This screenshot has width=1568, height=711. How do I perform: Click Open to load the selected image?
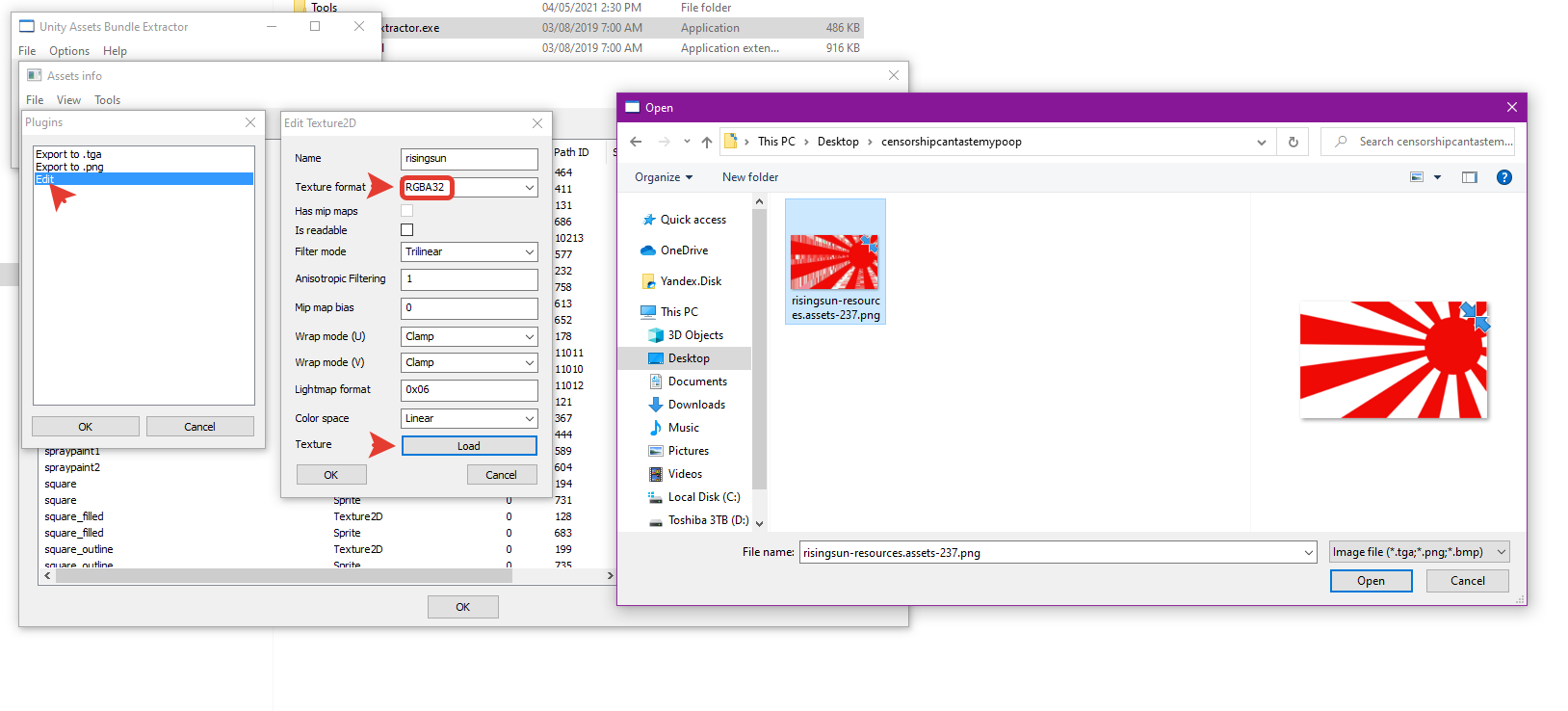tap(1372, 581)
